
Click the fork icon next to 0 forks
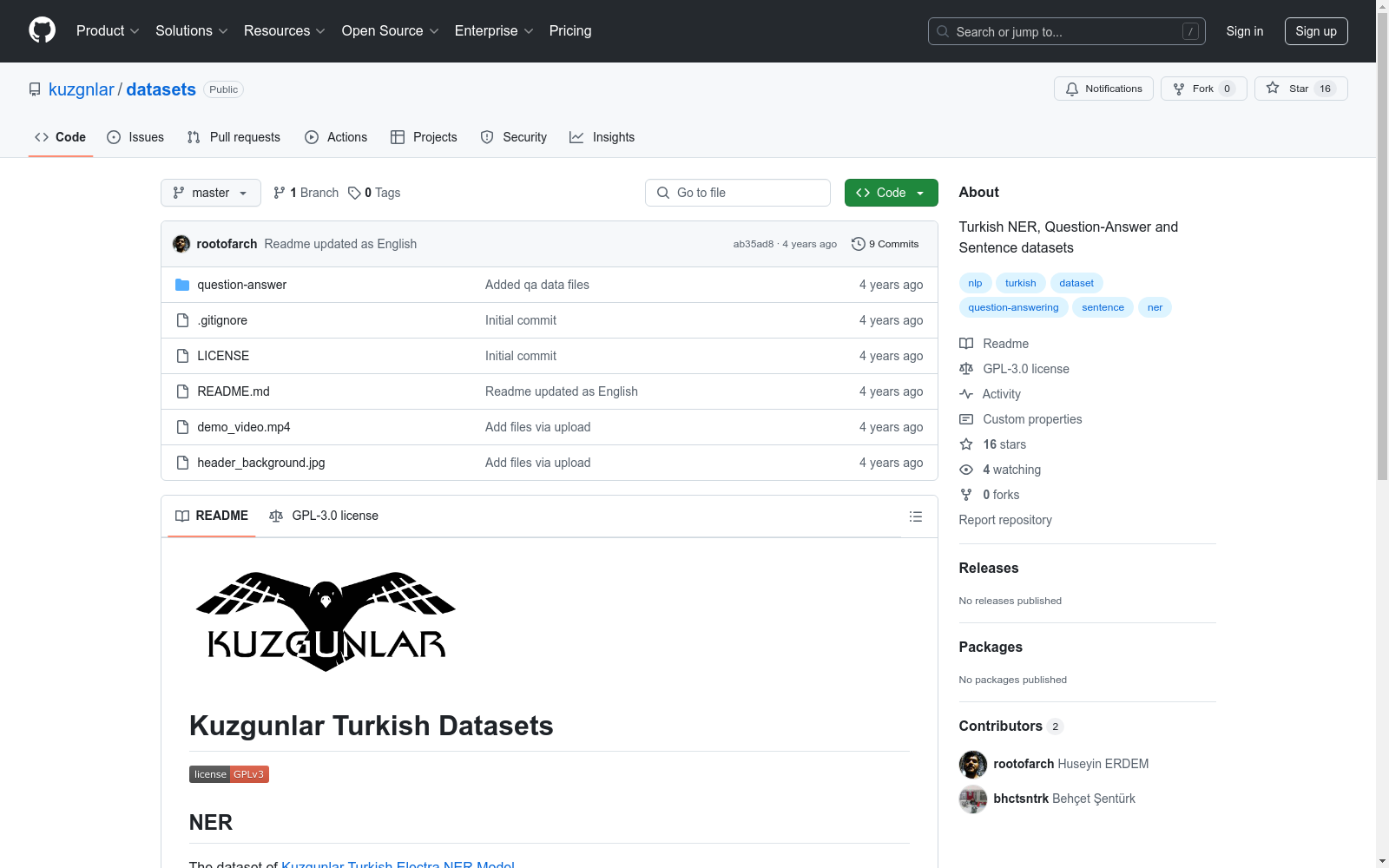point(966,495)
